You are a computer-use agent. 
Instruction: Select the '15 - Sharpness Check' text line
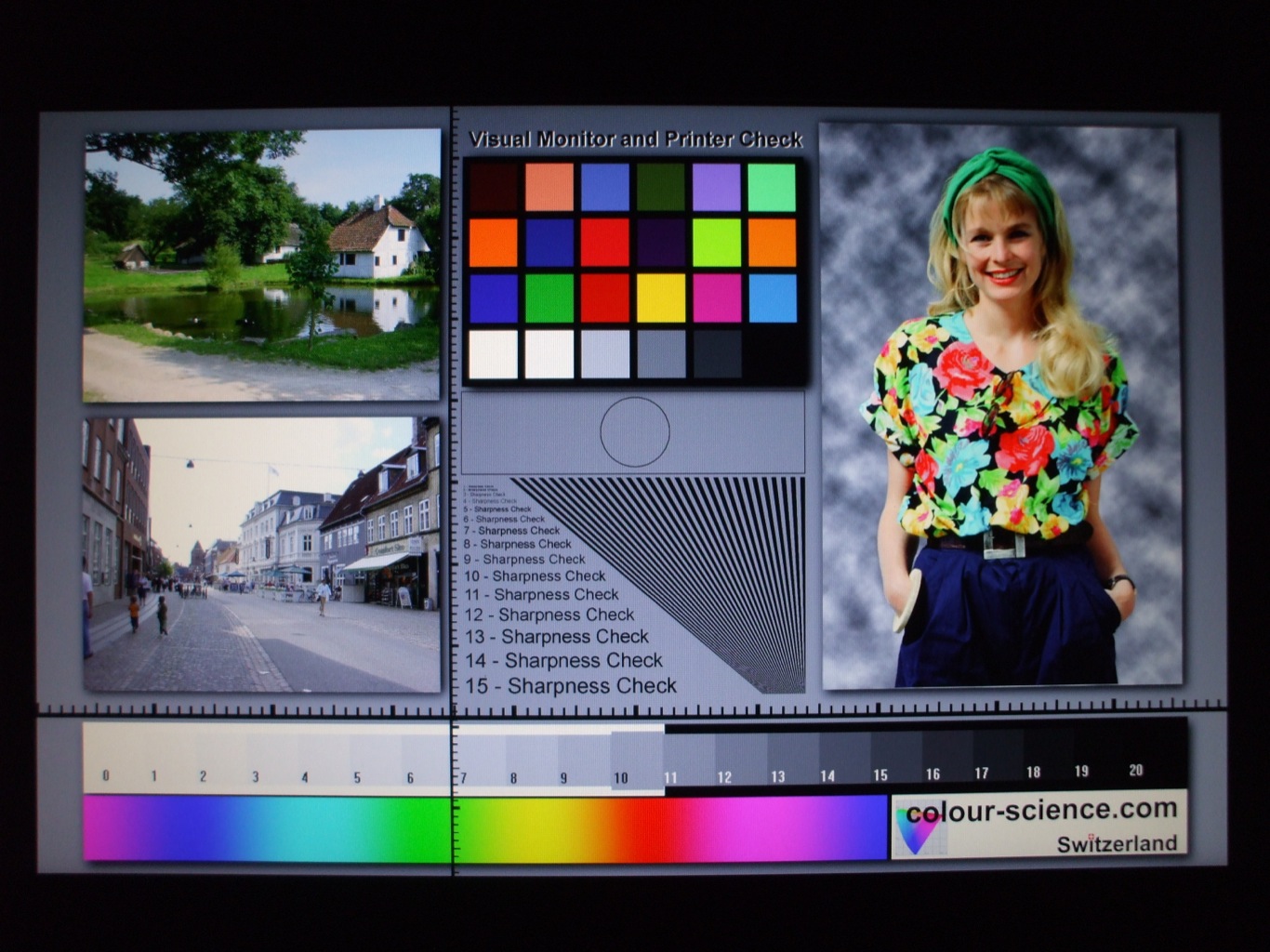(571, 686)
